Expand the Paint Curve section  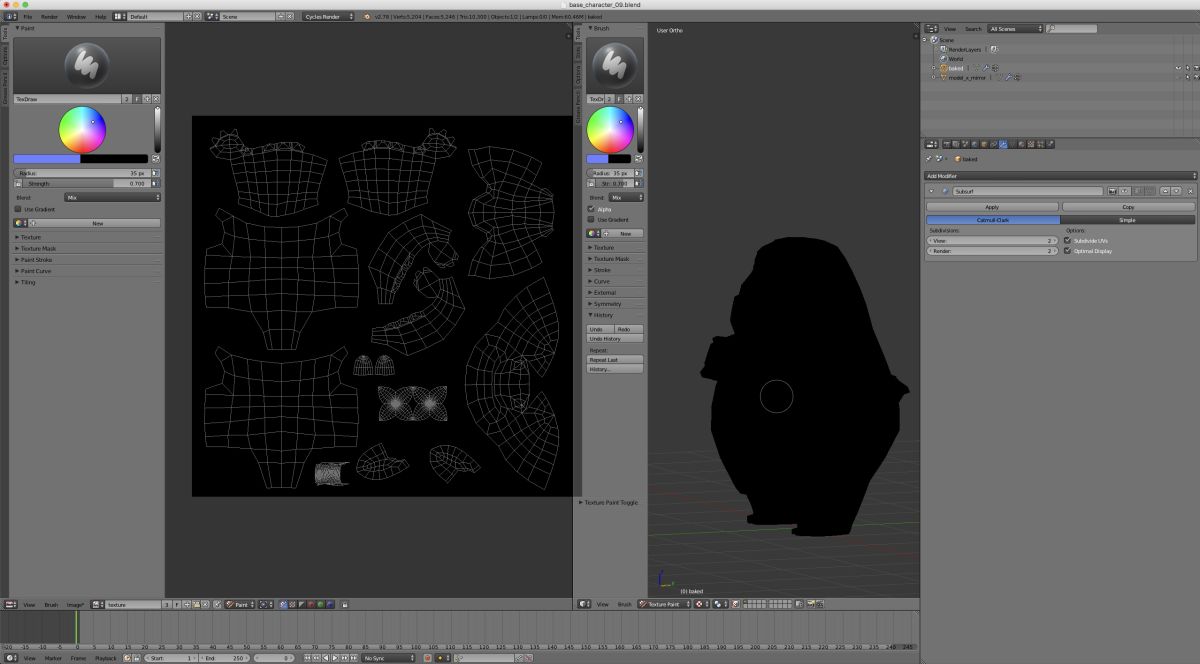34,271
